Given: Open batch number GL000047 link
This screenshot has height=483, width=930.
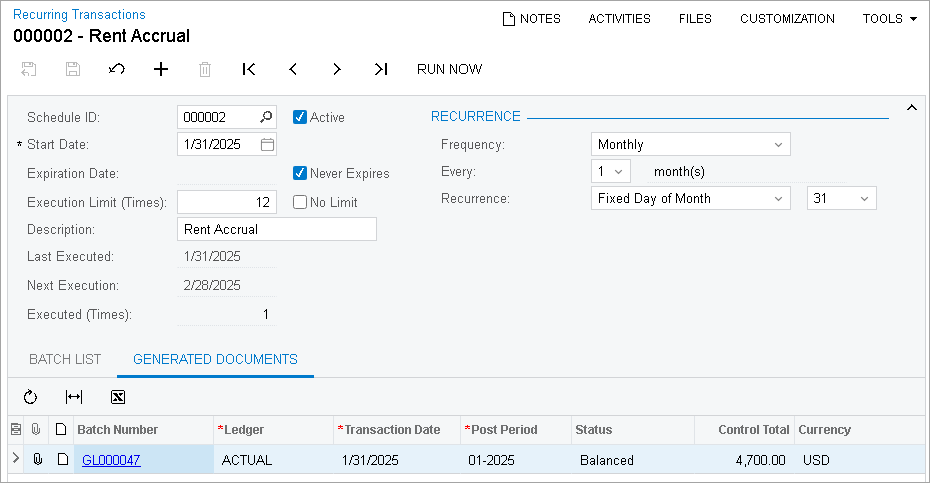Looking at the screenshot, I should (x=111, y=460).
